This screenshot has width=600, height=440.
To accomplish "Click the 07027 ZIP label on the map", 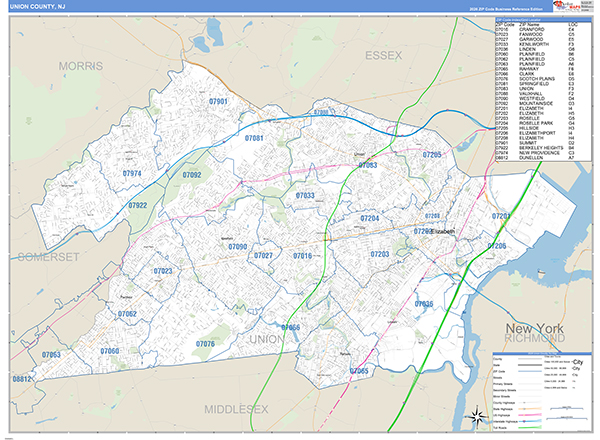I will click(263, 255).
